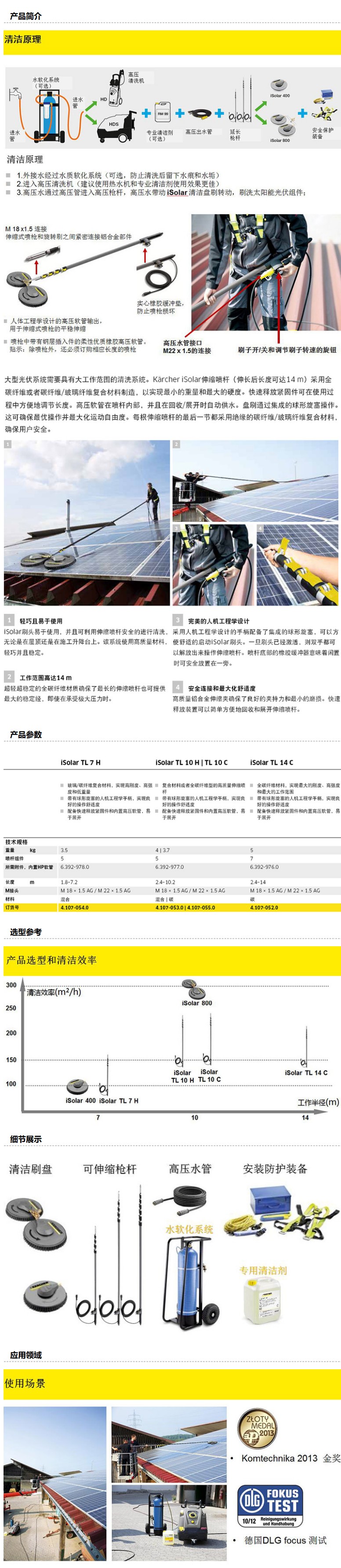
Task: Click the faucet icon at the diagram's left
Action: point(15,95)
